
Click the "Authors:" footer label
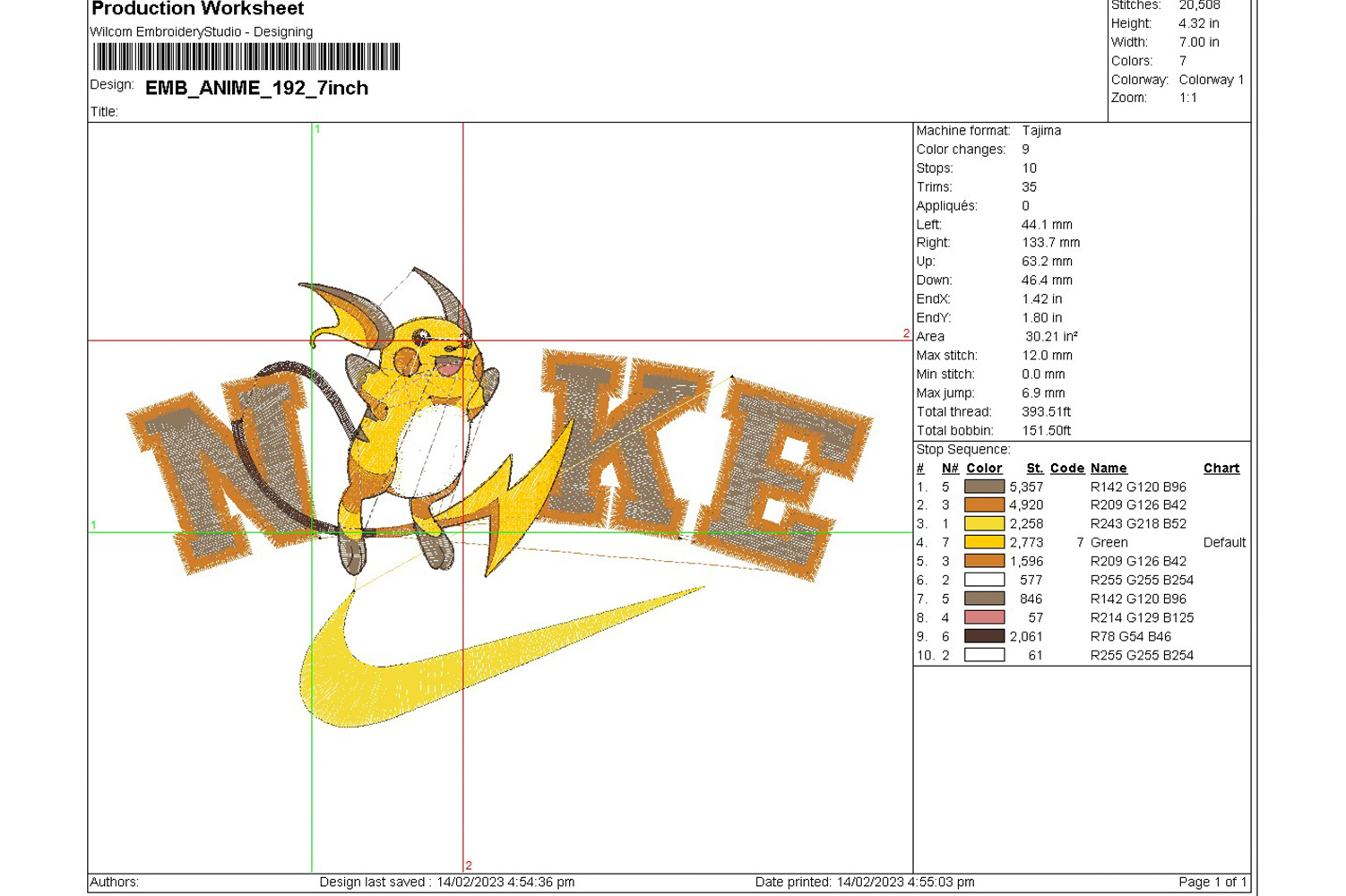[x=115, y=883]
